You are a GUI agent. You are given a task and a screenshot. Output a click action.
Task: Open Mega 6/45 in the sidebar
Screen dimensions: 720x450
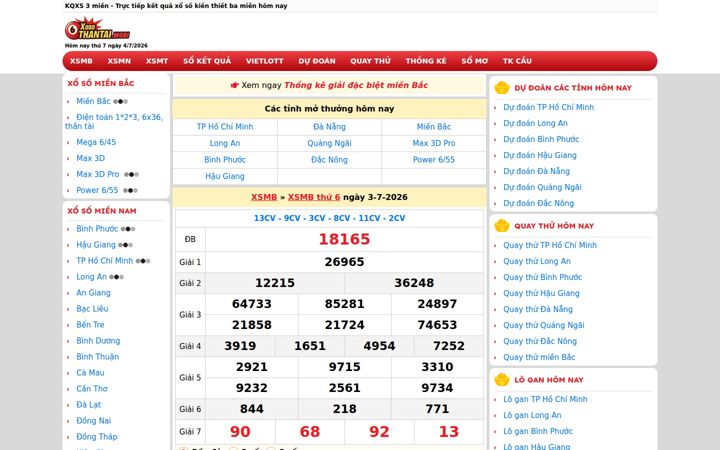coord(96,142)
